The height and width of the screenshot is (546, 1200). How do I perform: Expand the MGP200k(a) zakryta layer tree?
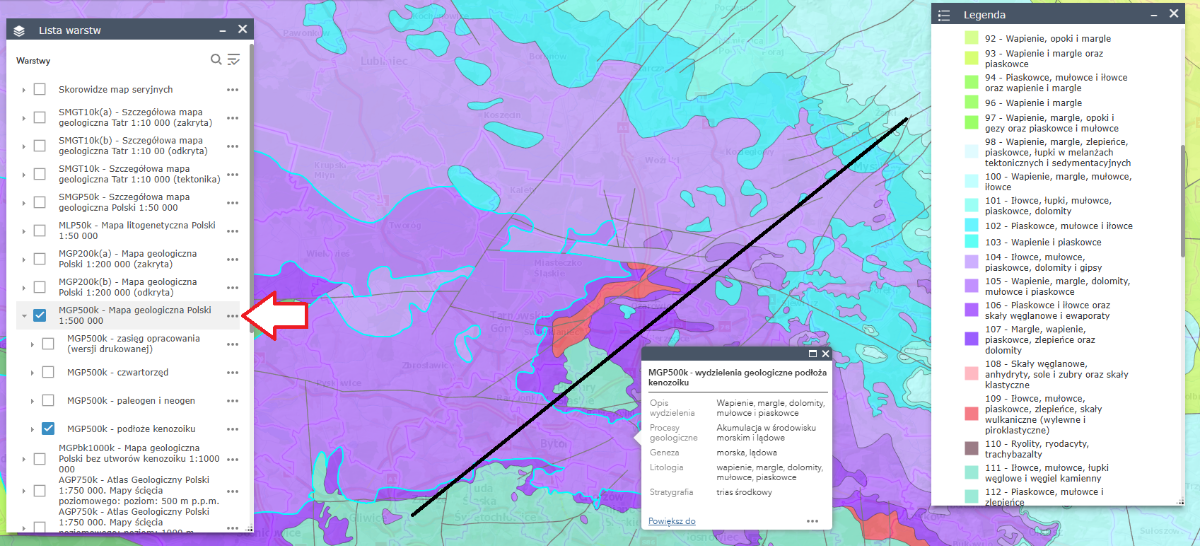pyautogui.click(x=24, y=260)
